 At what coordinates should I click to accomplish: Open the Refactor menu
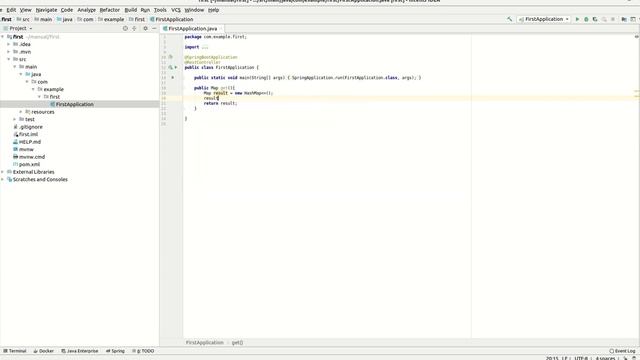(110, 10)
